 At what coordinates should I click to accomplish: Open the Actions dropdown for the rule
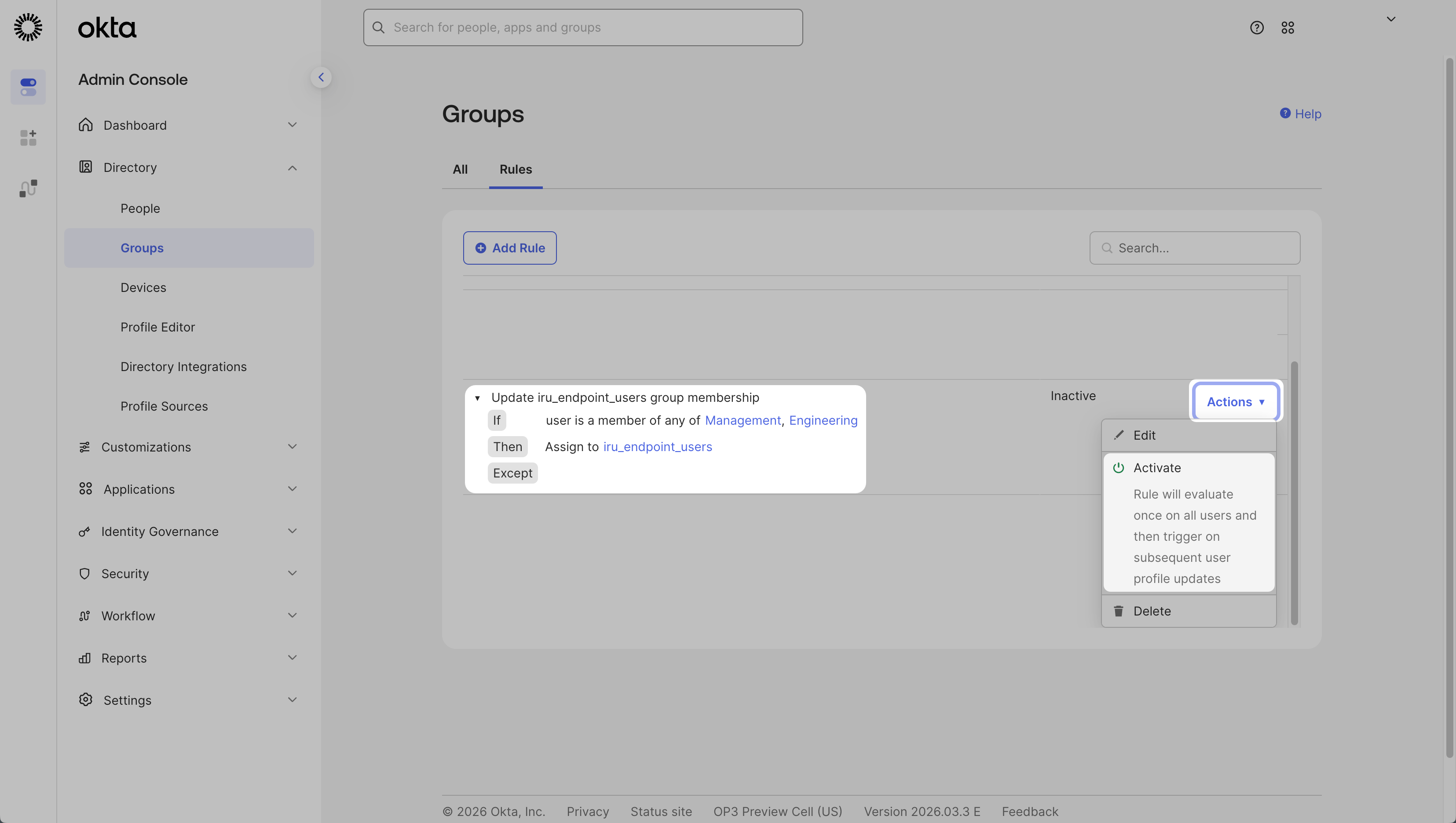click(x=1236, y=401)
